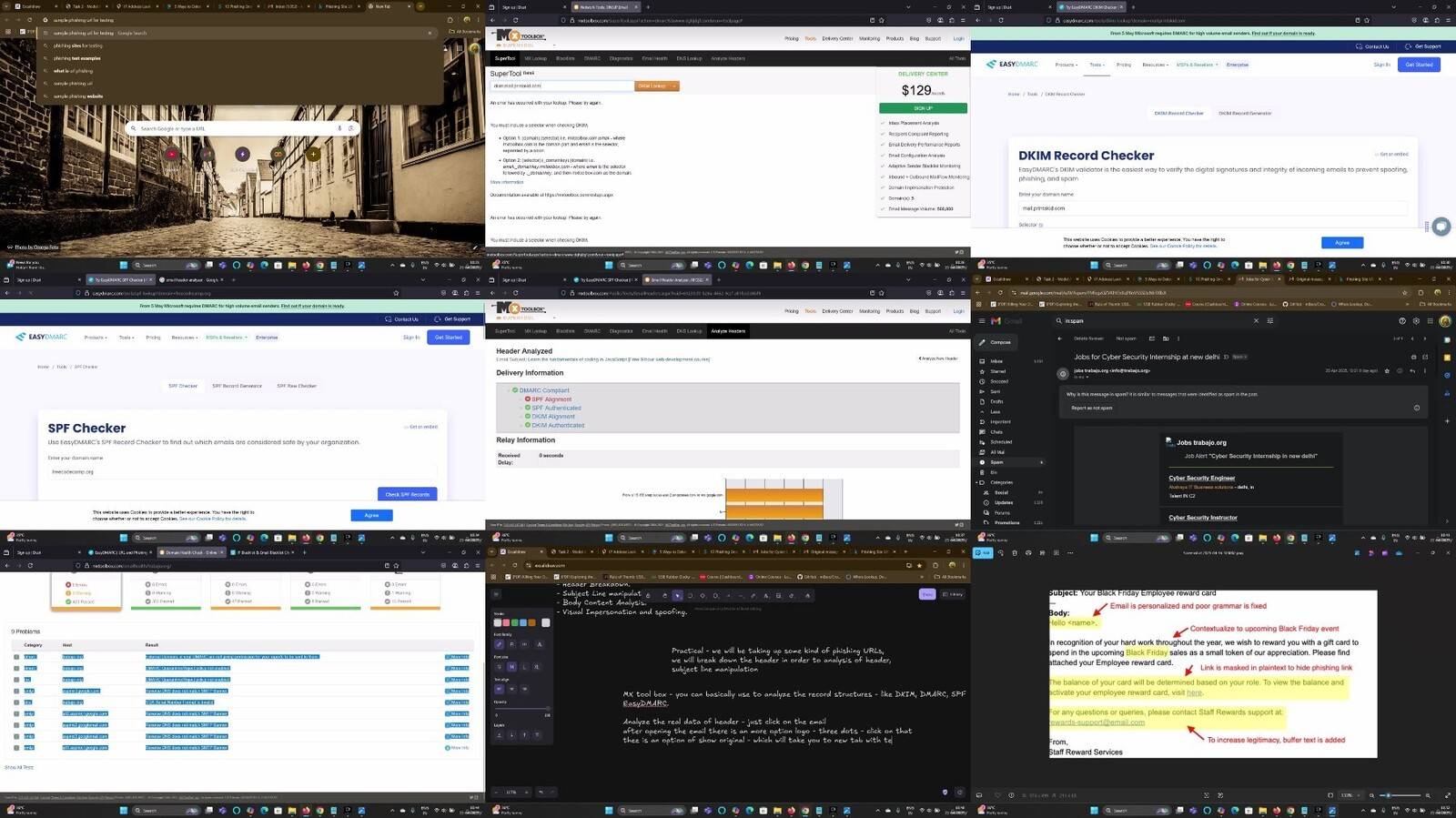Select Excalidraw text tool
The width and height of the screenshot is (1456, 818).
click(766, 596)
